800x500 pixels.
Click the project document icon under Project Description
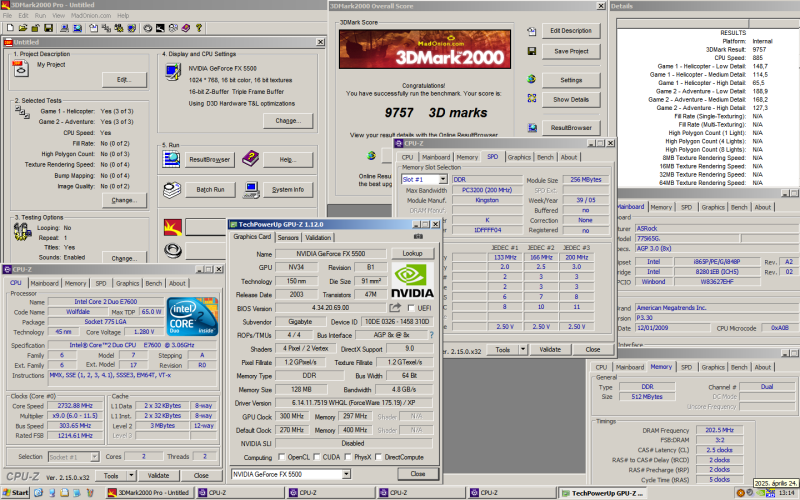[21, 68]
